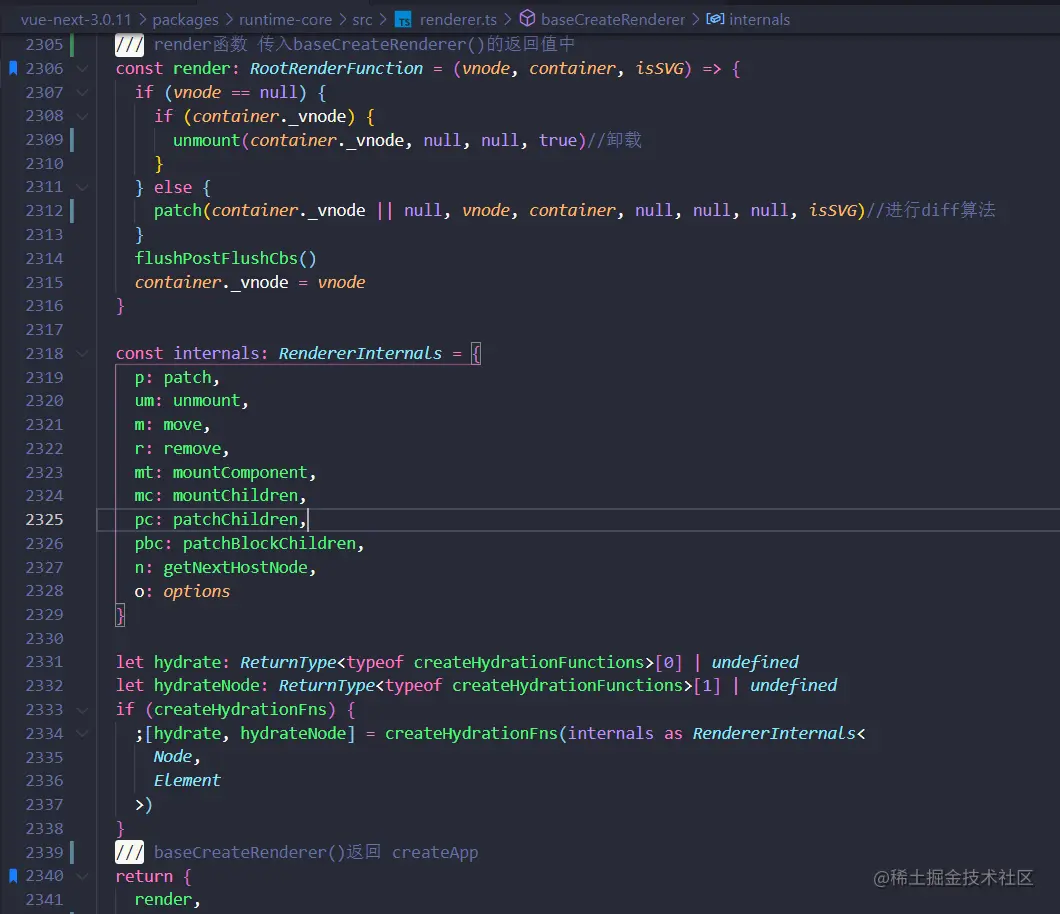The width and height of the screenshot is (1060, 914).
Task: Click the highlighted /// marker on line 2339
Action: (x=129, y=852)
